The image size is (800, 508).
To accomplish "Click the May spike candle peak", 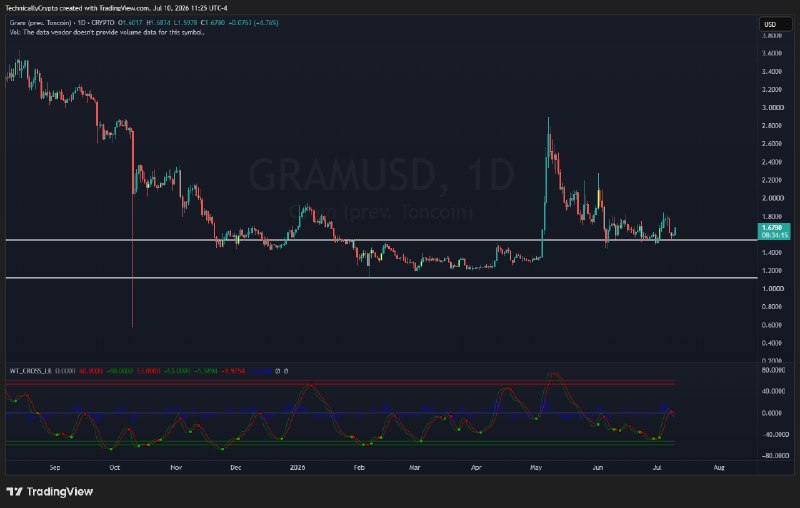I will pos(548,122).
